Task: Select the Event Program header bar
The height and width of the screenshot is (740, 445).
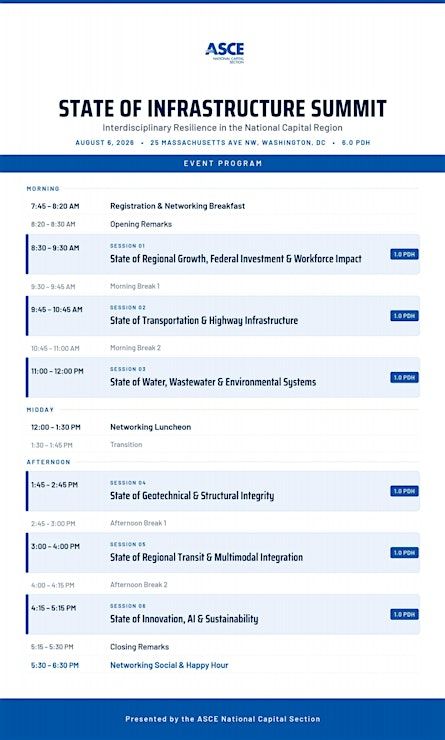Action: tap(222, 163)
